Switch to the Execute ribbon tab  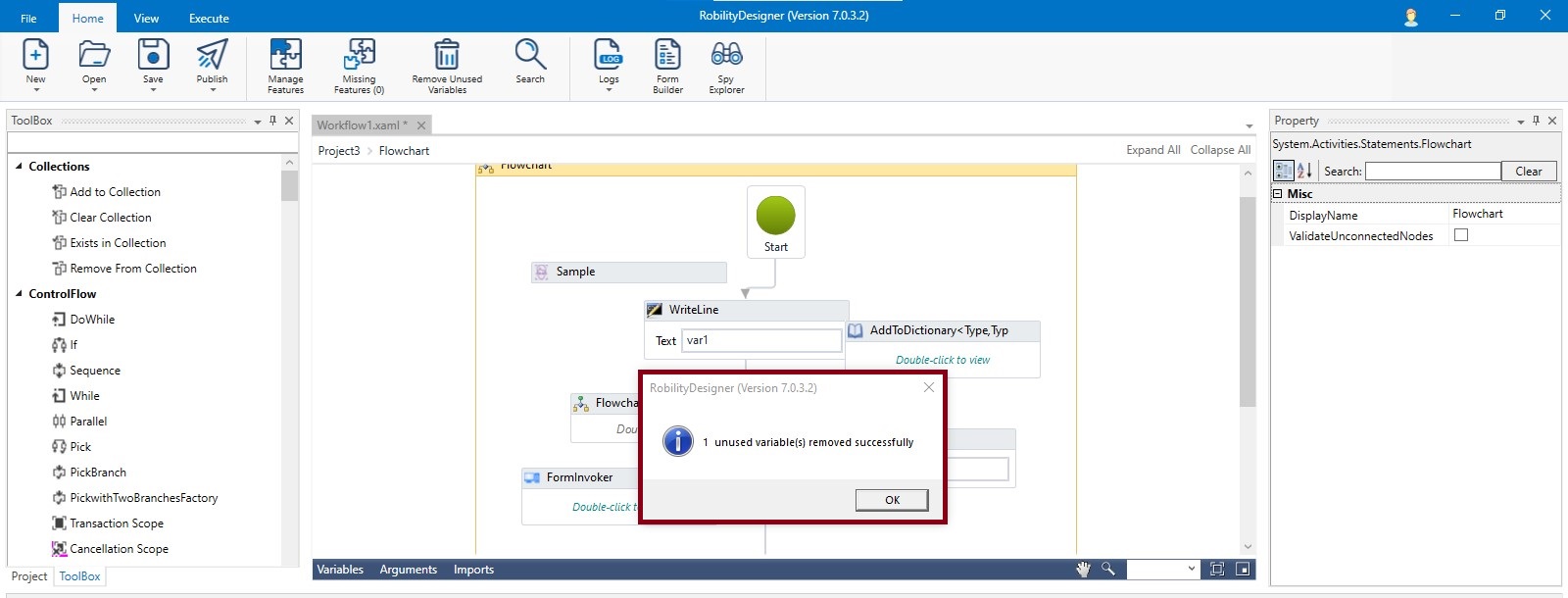(209, 18)
